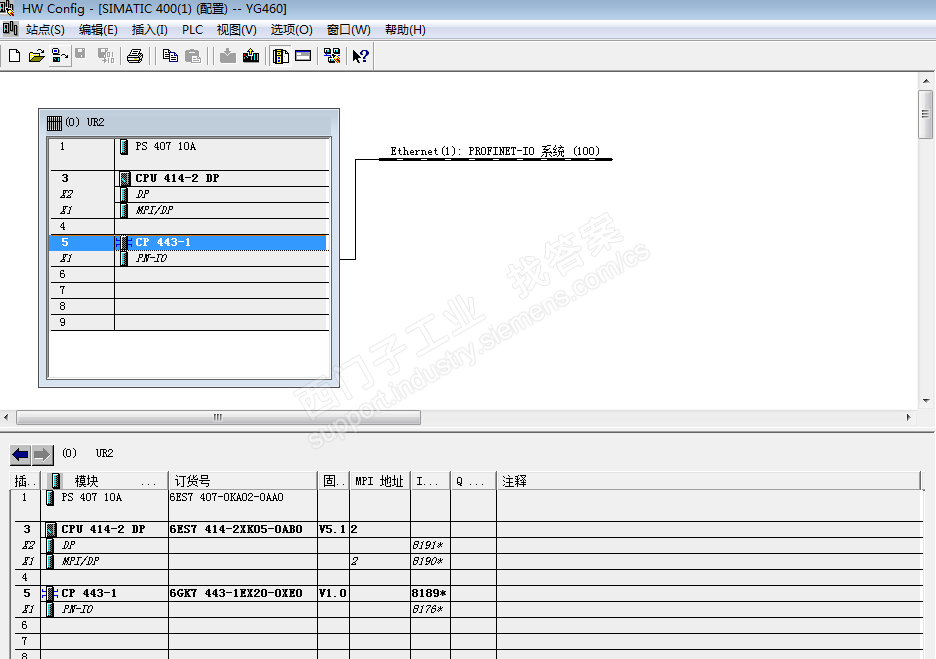
Task: Open the 窗口(W) menu
Action: 349,29
